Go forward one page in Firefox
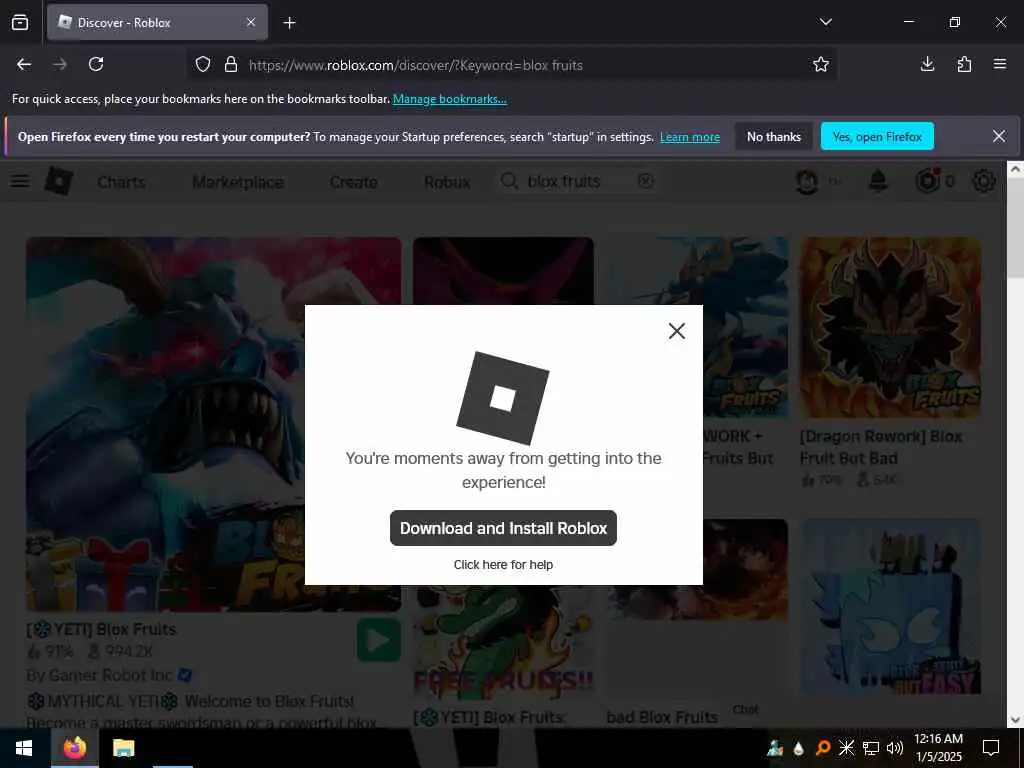The image size is (1024, 768). 60,64
